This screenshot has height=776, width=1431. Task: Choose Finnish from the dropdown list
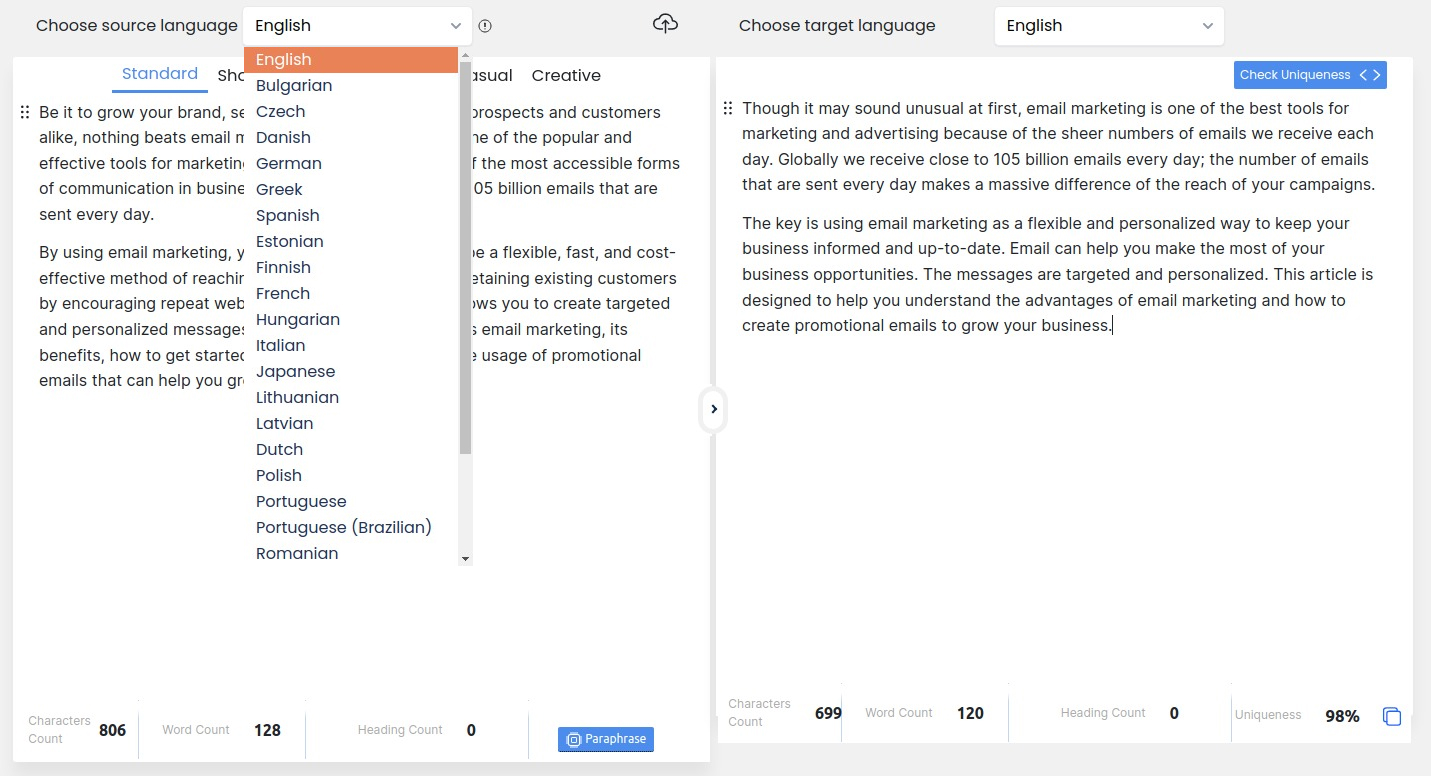point(351,268)
